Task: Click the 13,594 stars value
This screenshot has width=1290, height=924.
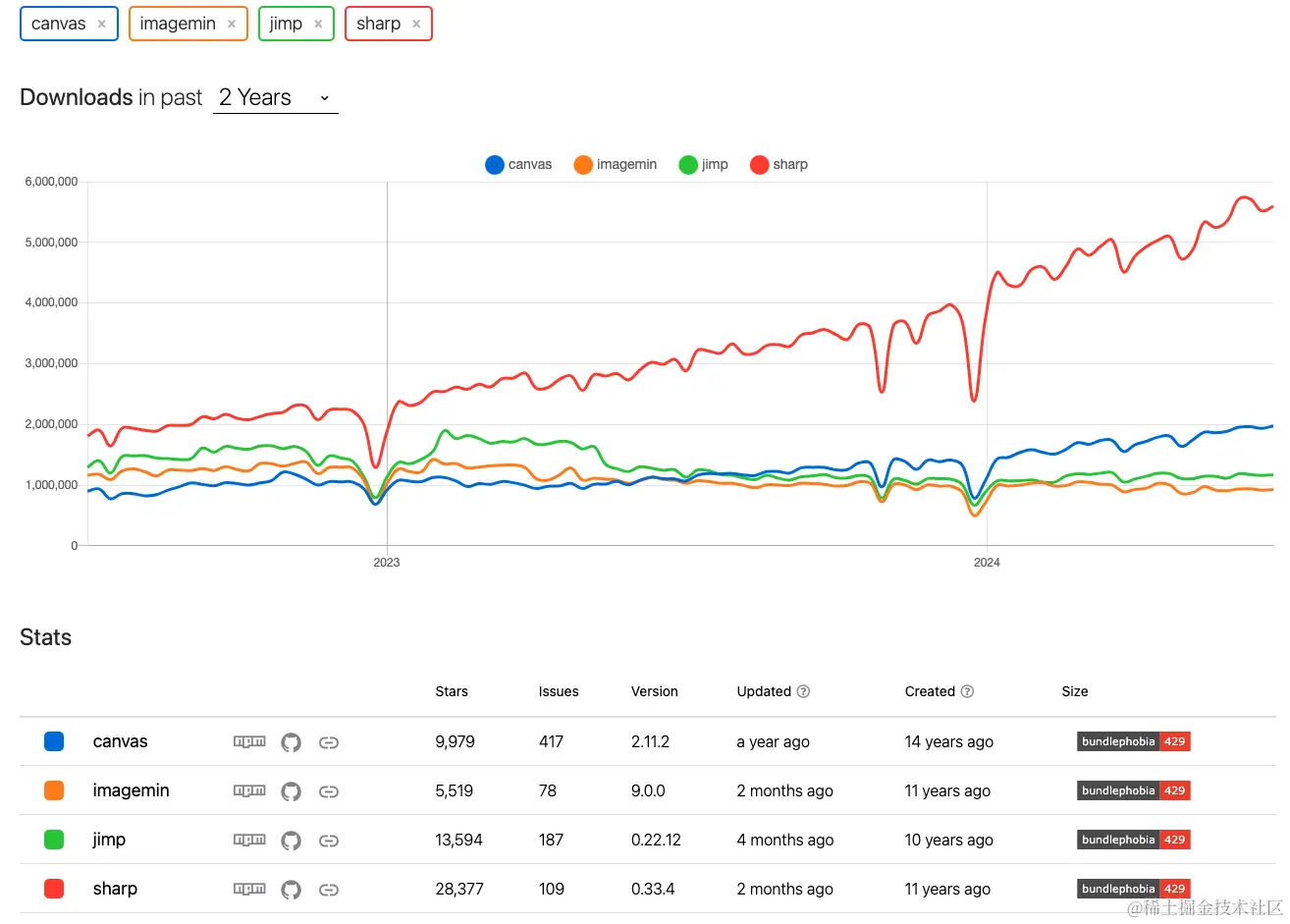Action: coord(458,840)
